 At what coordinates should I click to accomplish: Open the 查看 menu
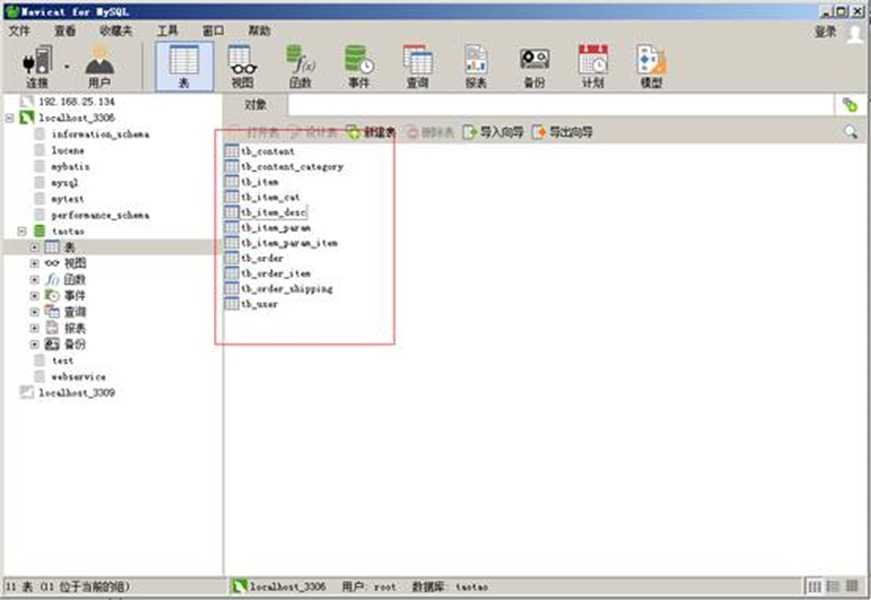(x=65, y=31)
